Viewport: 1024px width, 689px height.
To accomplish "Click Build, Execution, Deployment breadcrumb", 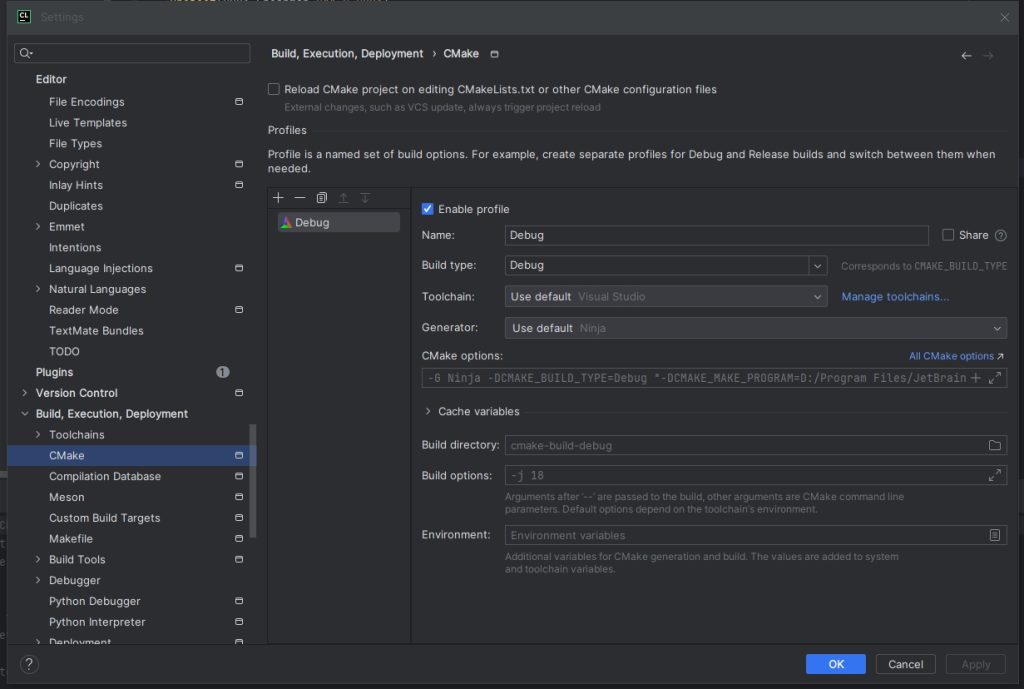I will [x=347, y=54].
